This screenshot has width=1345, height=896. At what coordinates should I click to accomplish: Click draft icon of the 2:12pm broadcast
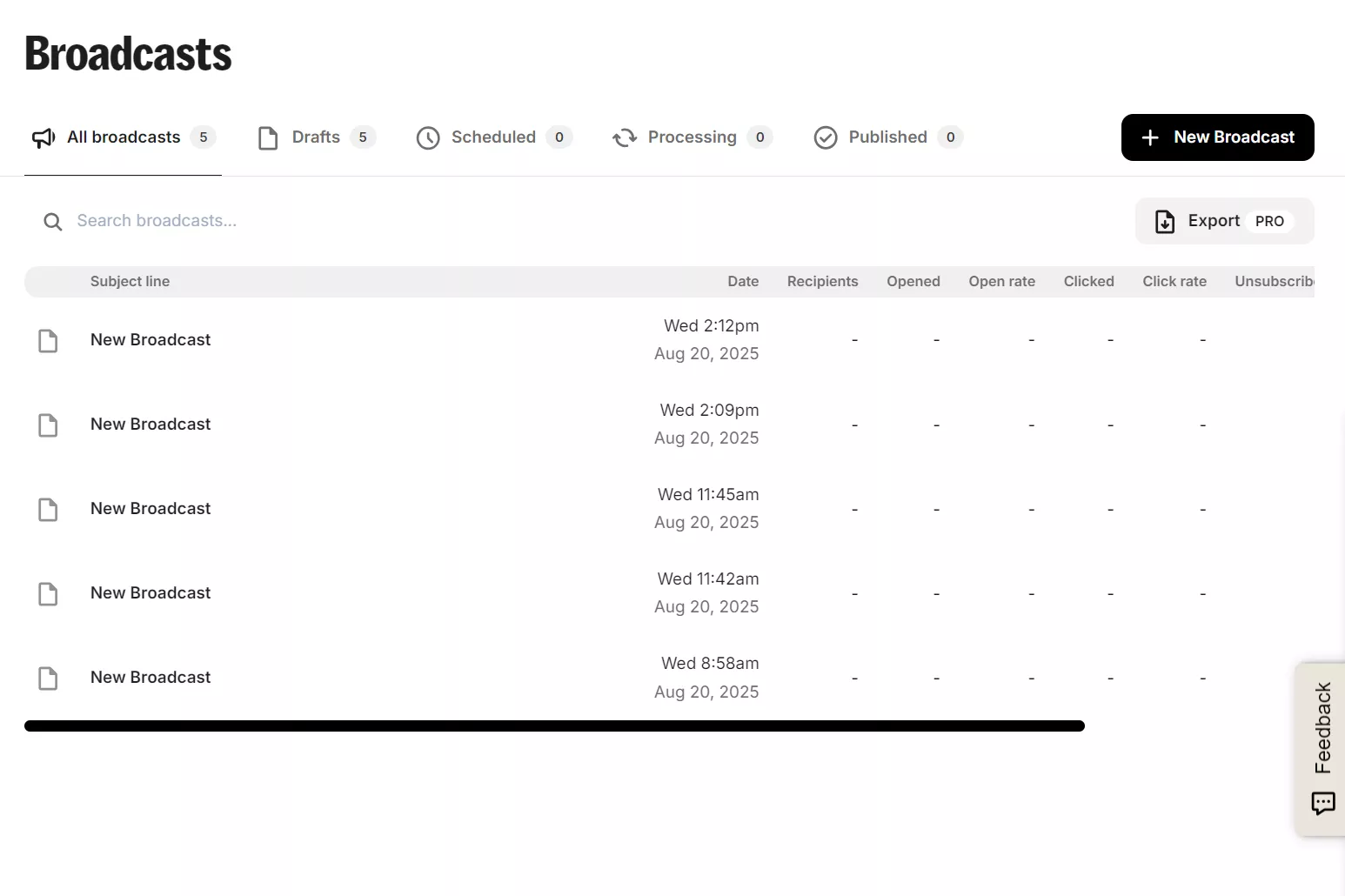[x=48, y=341]
